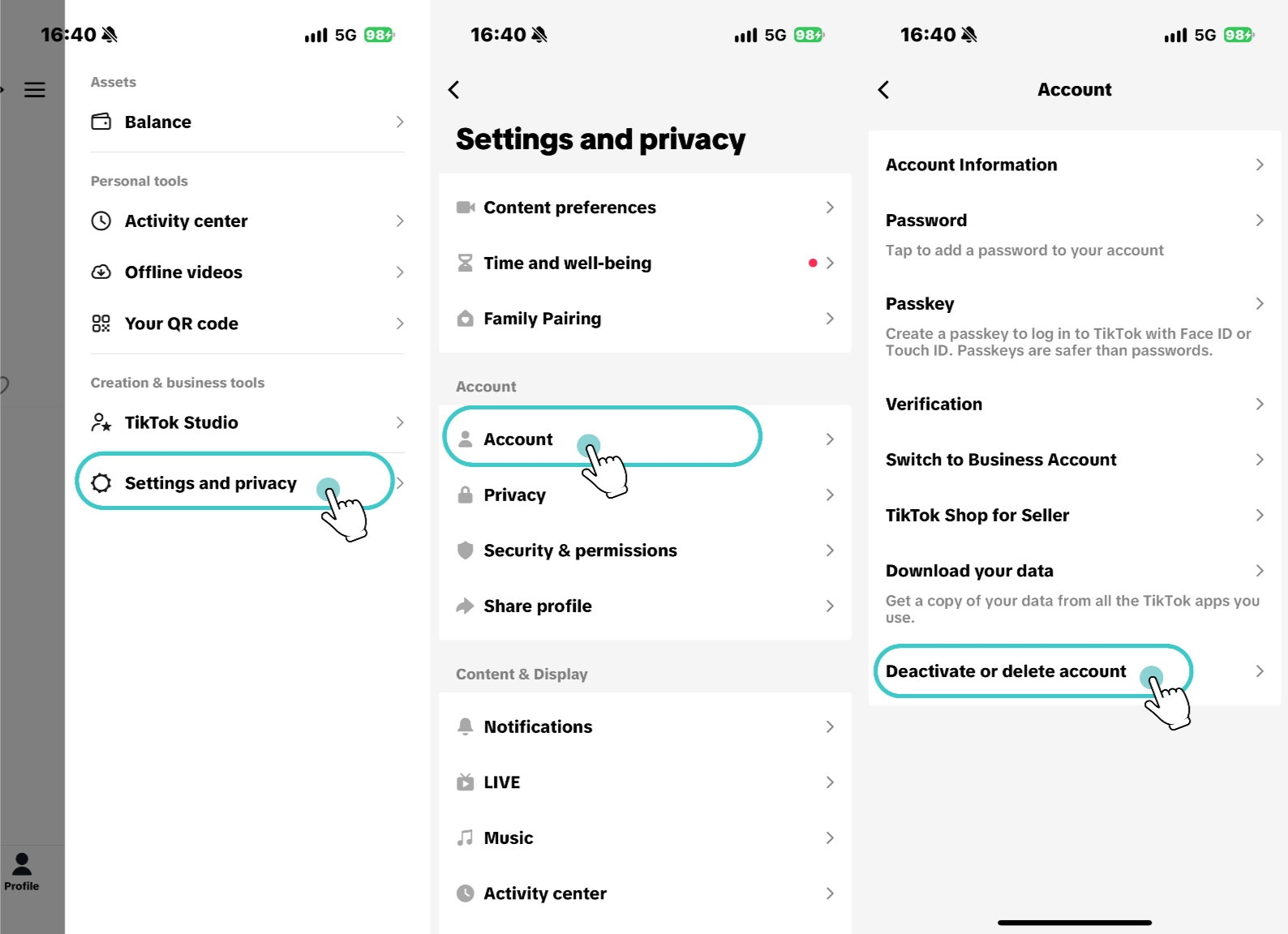Image resolution: width=1288 pixels, height=934 pixels.
Task: Open the Balance wallet icon
Action: [101, 122]
